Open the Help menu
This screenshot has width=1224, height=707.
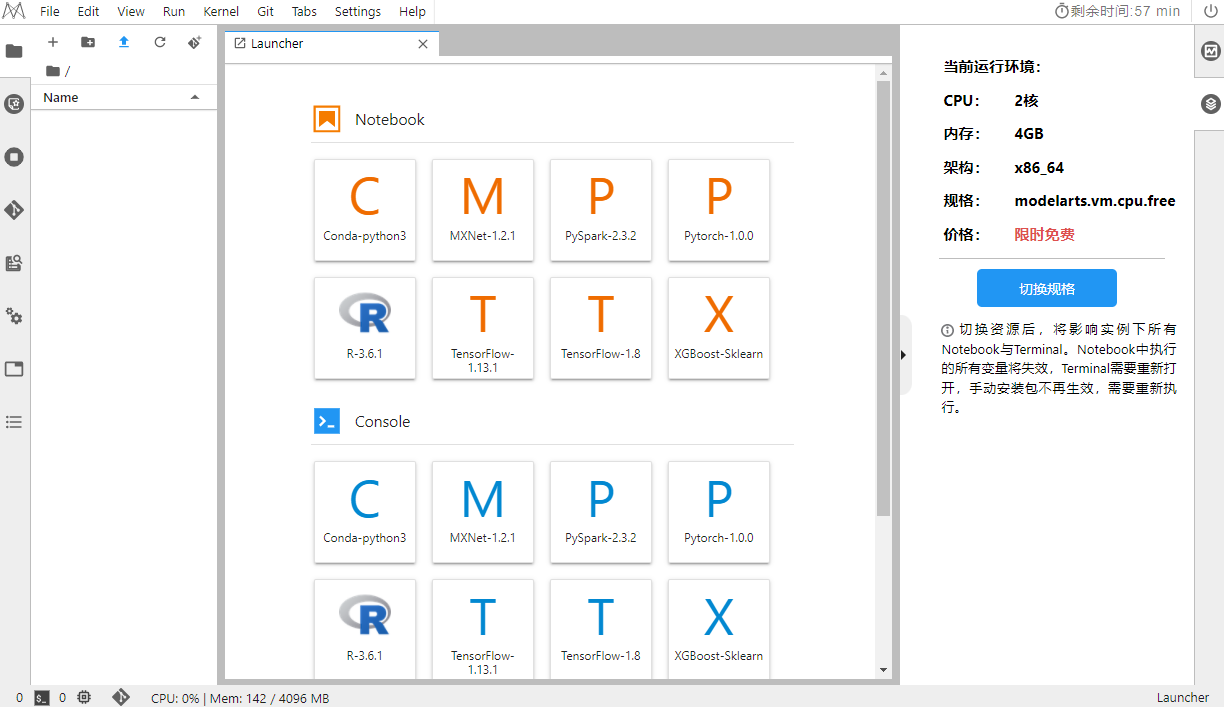click(x=412, y=12)
